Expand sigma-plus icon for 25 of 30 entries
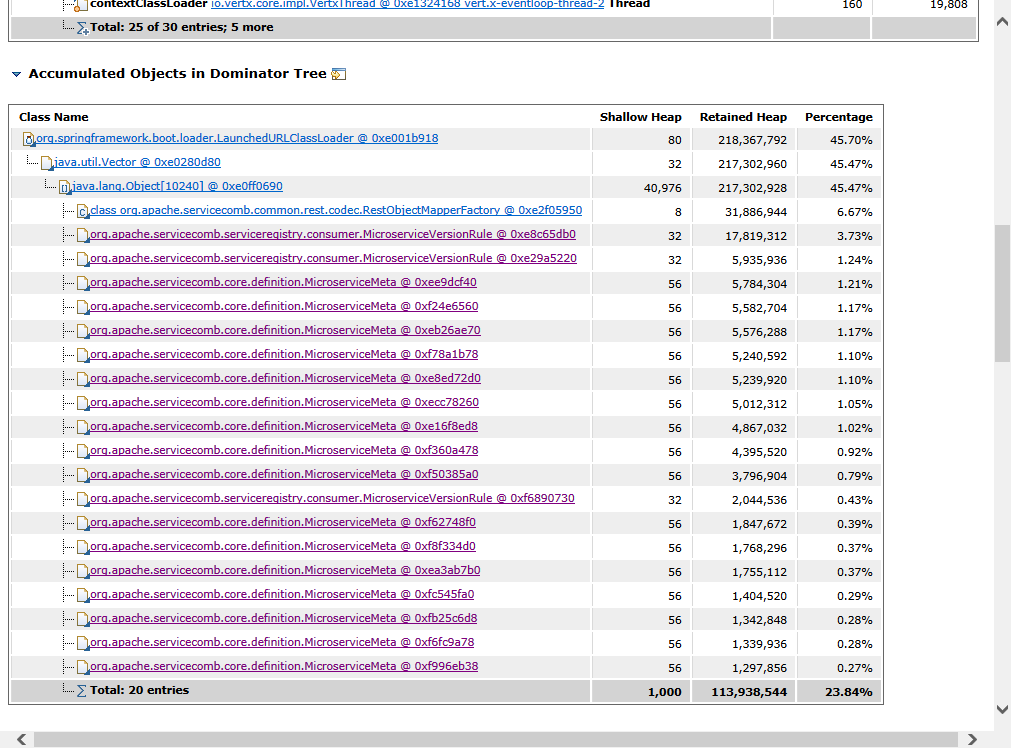This screenshot has width=1011, height=748. pyautogui.click(x=83, y=28)
